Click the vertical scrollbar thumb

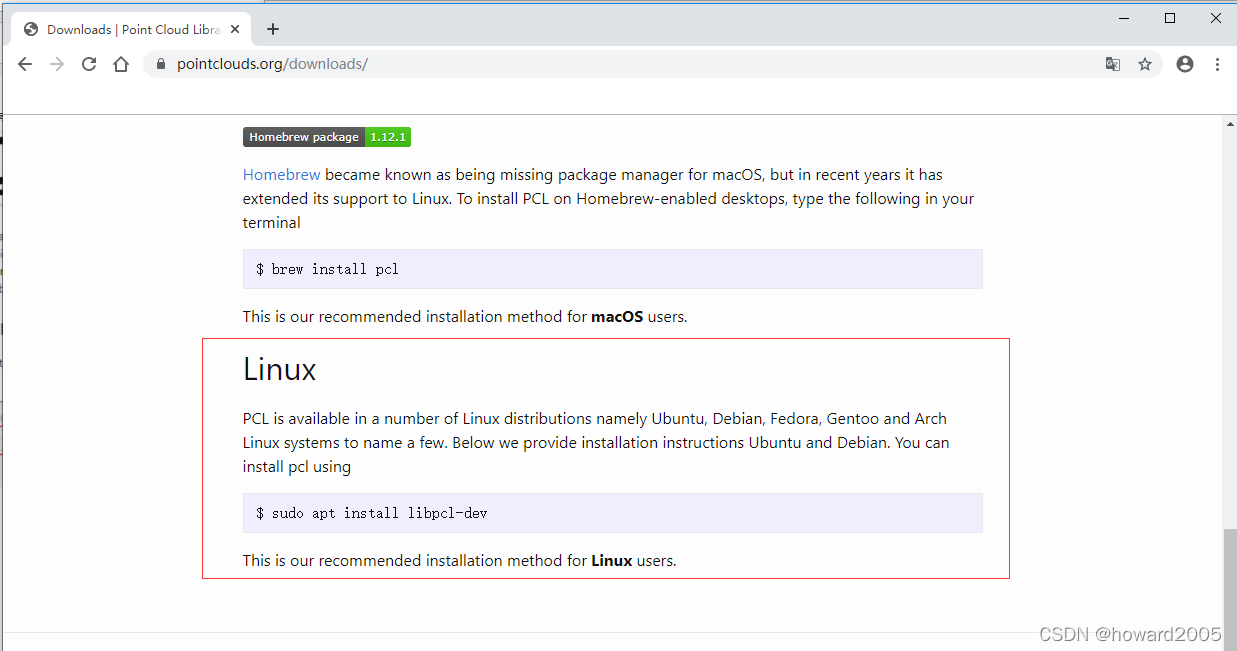1230,588
